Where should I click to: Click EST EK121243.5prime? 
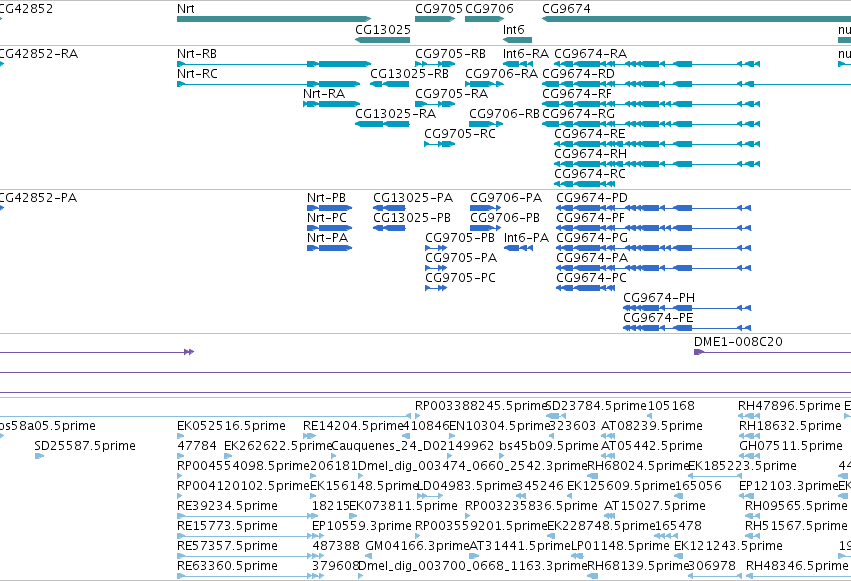pos(728,547)
